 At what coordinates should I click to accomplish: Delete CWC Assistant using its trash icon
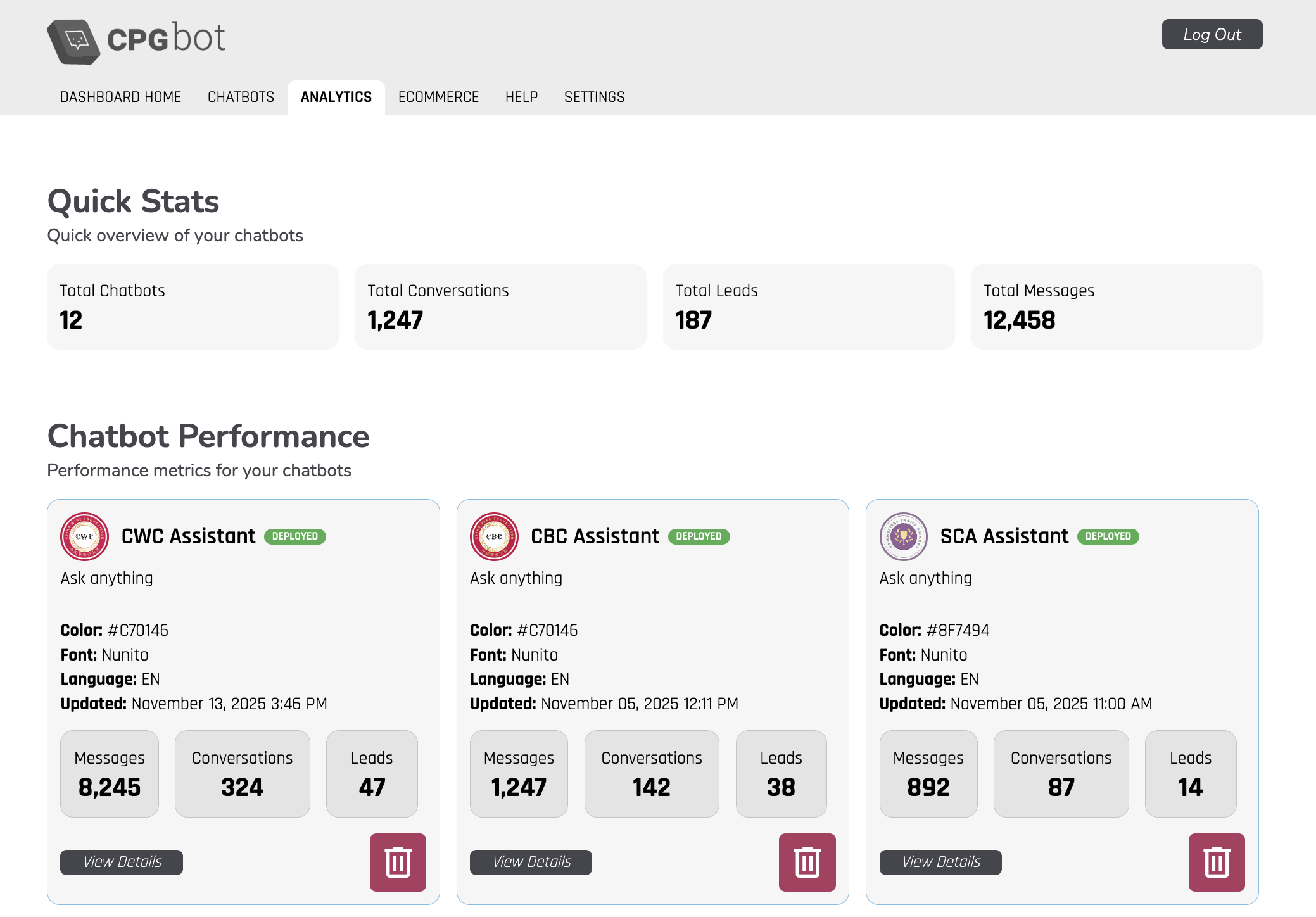click(398, 862)
